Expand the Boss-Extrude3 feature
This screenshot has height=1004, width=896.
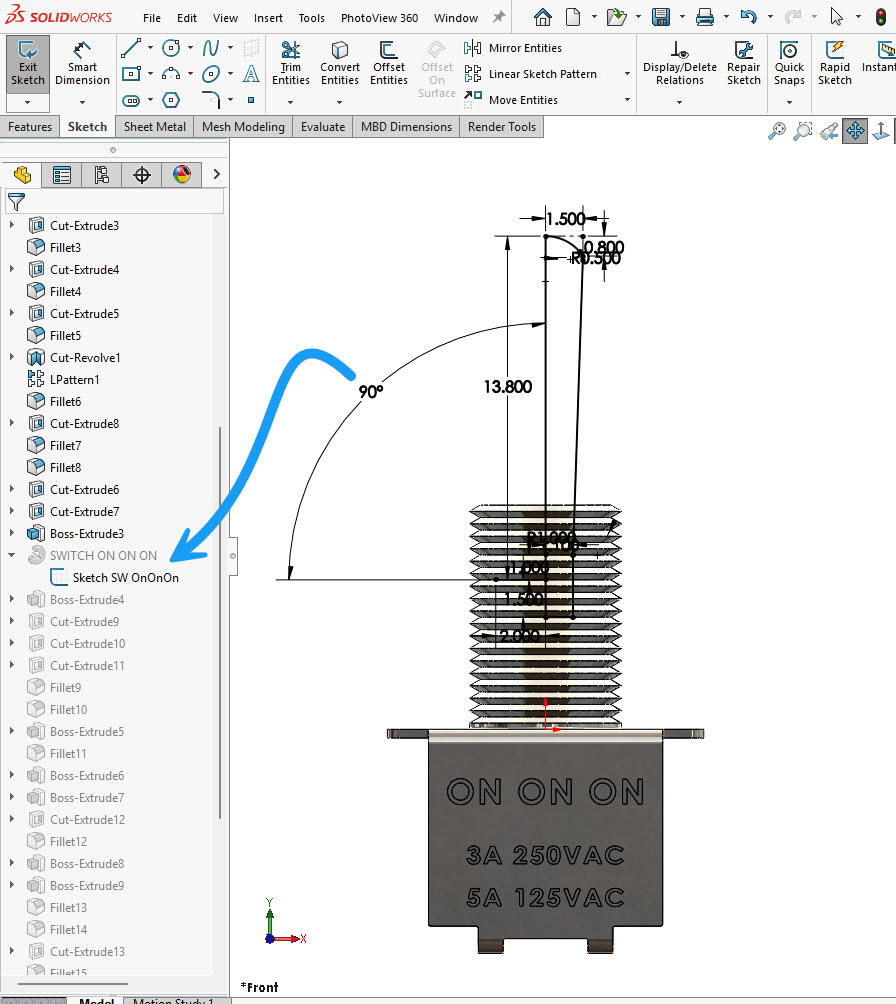[12, 533]
